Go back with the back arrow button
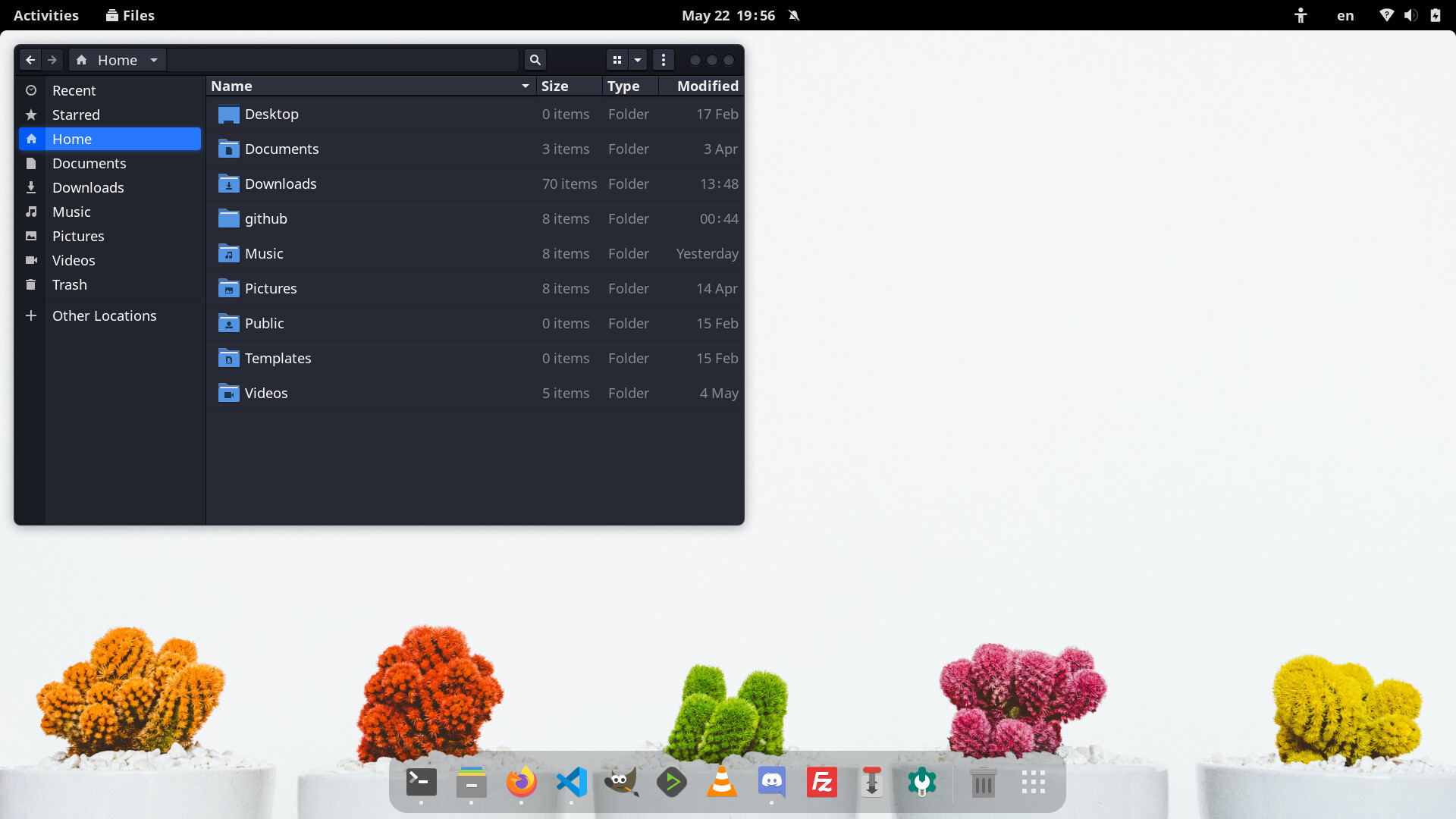The width and height of the screenshot is (1456, 819). click(30, 60)
